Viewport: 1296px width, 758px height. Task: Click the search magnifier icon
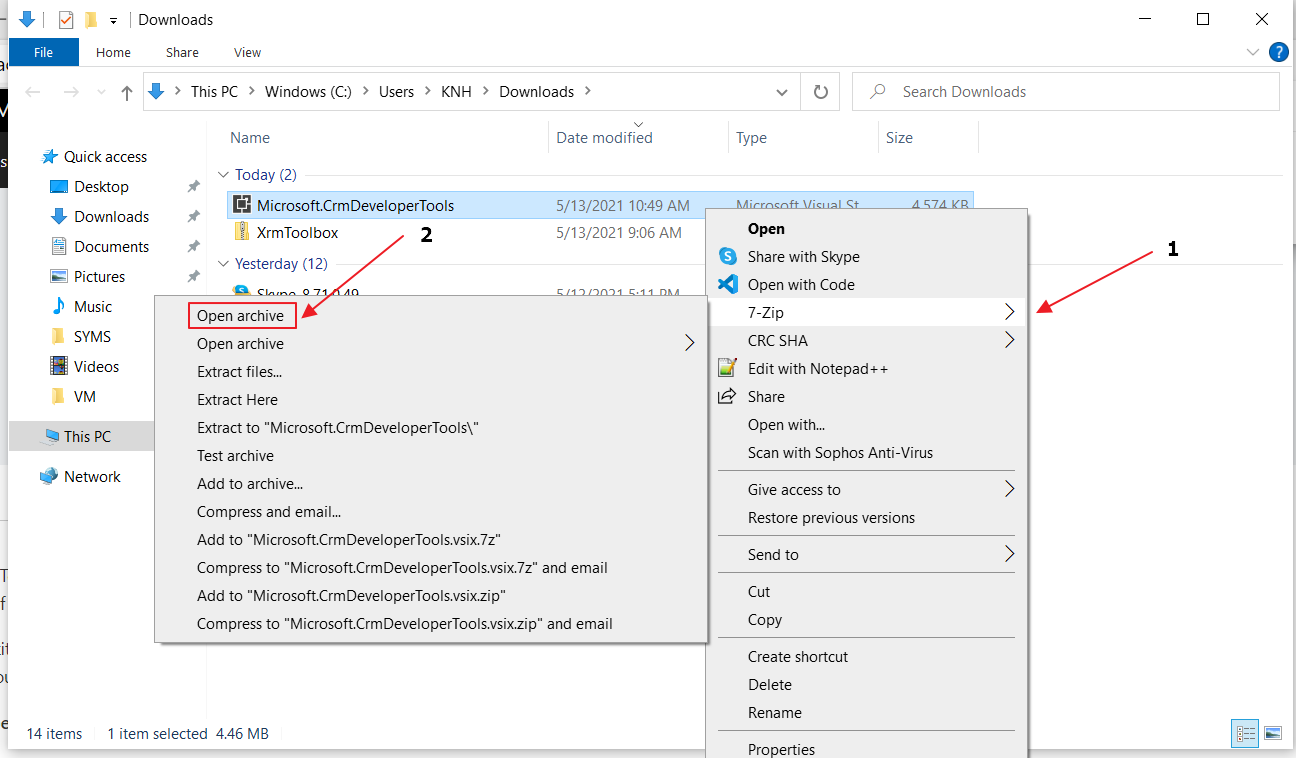pyautogui.click(x=878, y=92)
